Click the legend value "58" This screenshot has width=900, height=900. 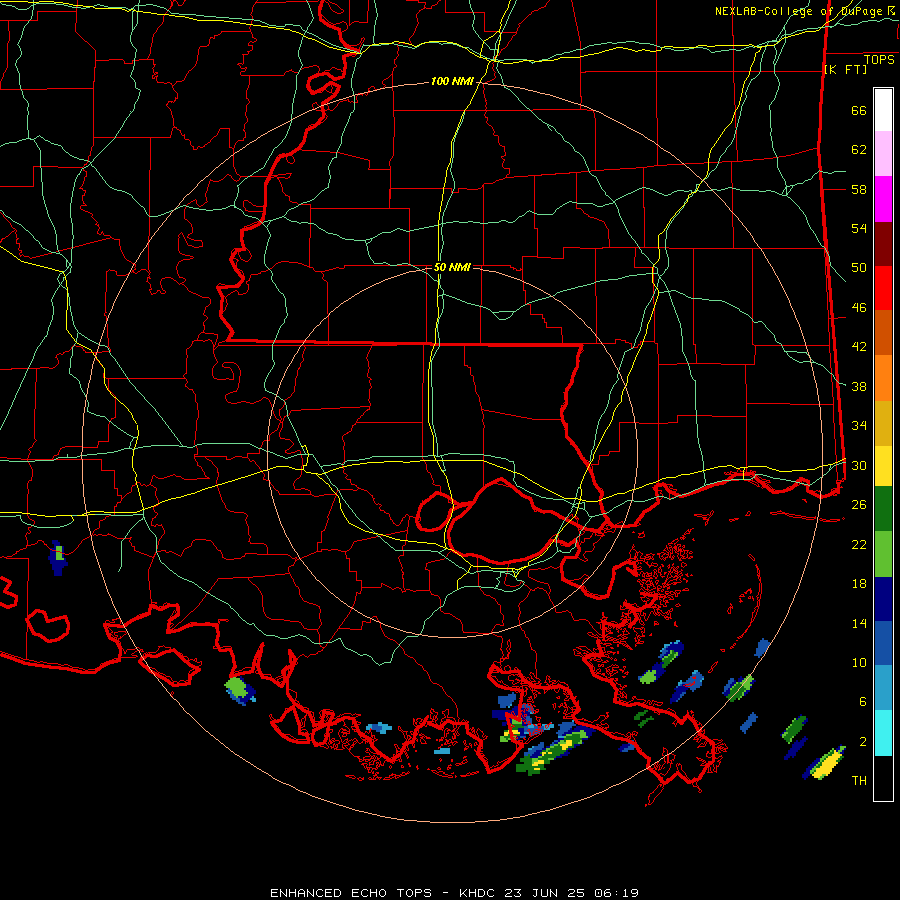pos(859,189)
